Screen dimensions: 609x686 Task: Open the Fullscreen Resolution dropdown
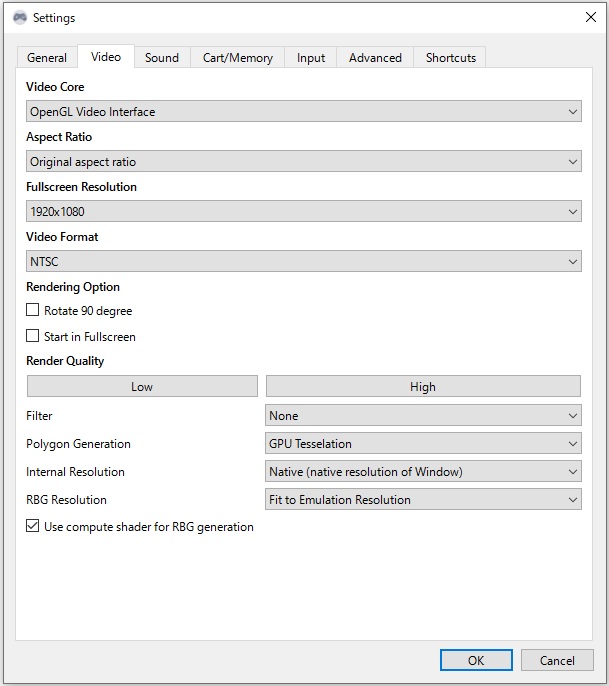(x=303, y=212)
